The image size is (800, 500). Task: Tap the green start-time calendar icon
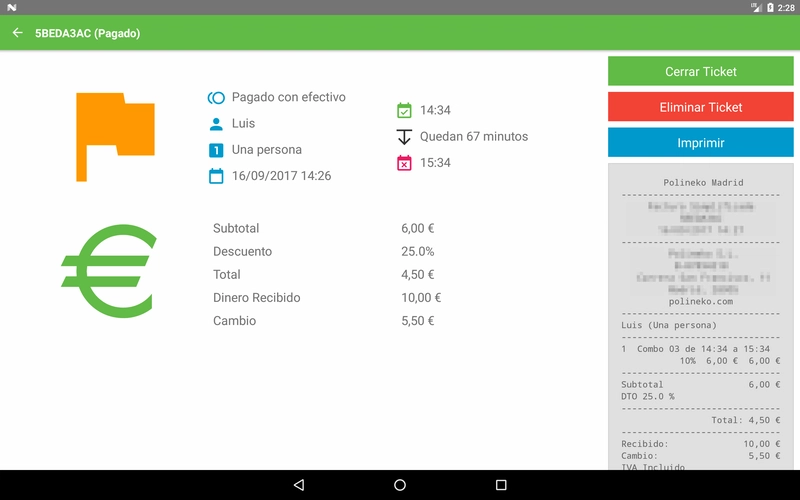(x=404, y=111)
